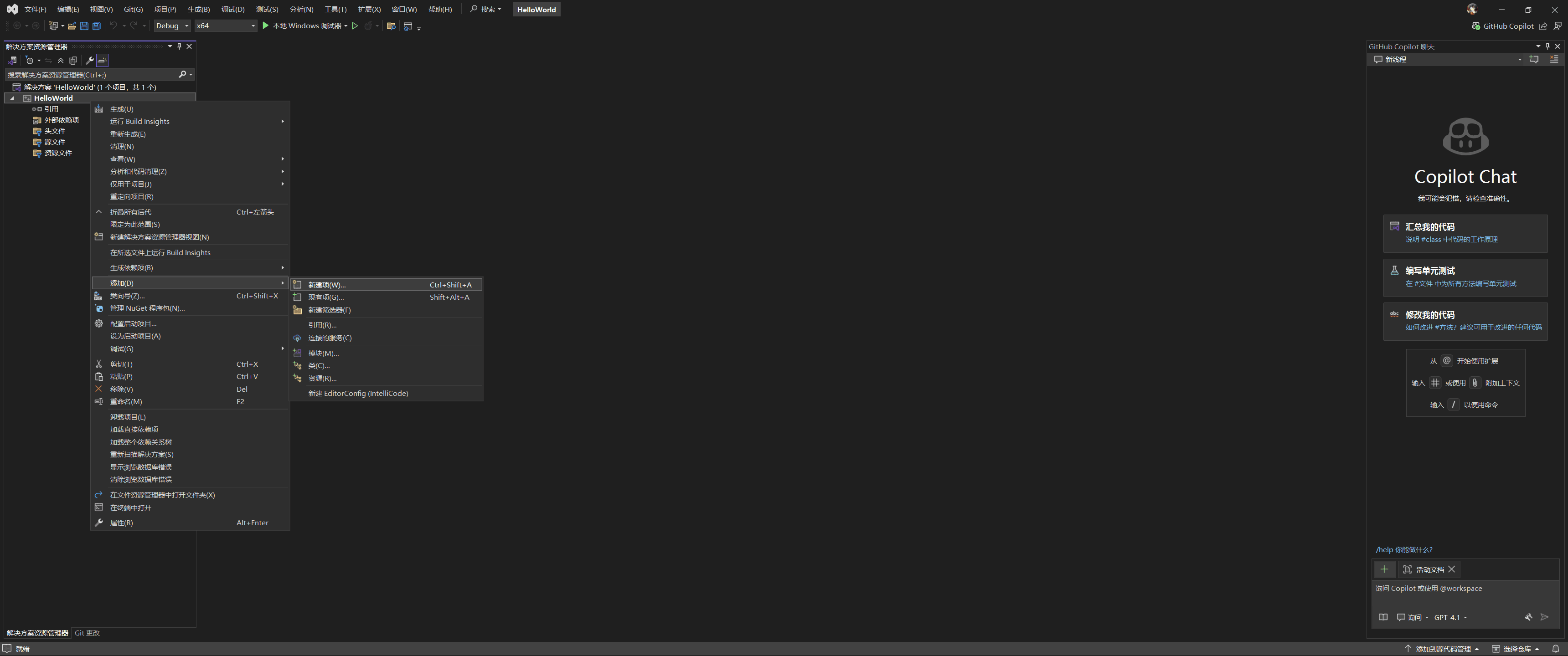Collapse the HelloWorld project tree node
The width and height of the screenshot is (1568, 656).
12,98
